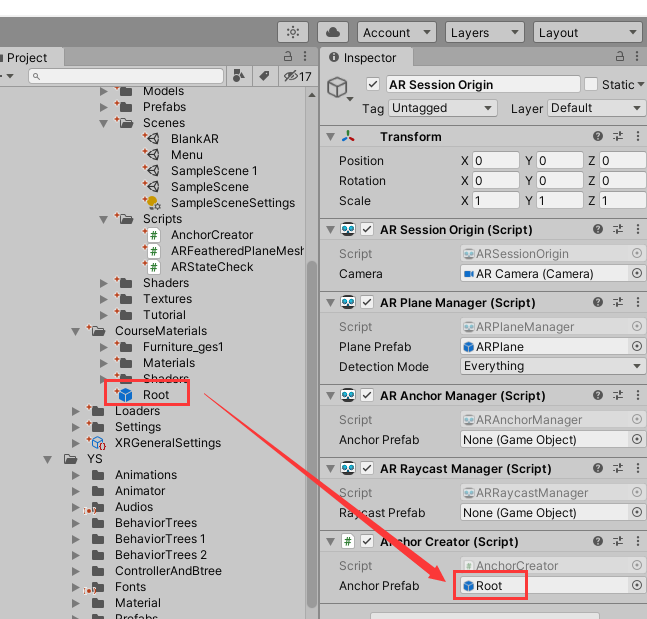Collapse the YS folder
This screenshot has width=647, height=619.
(47, 459)
